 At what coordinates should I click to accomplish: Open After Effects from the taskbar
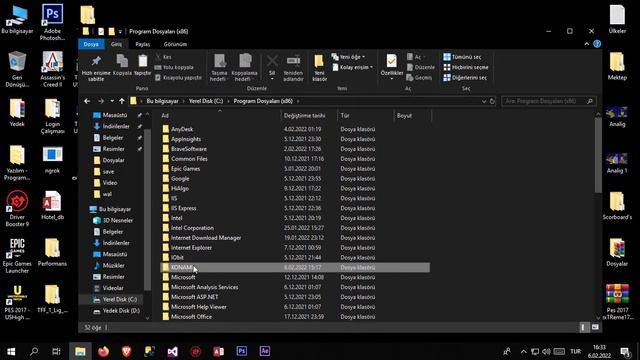(264, 351)
